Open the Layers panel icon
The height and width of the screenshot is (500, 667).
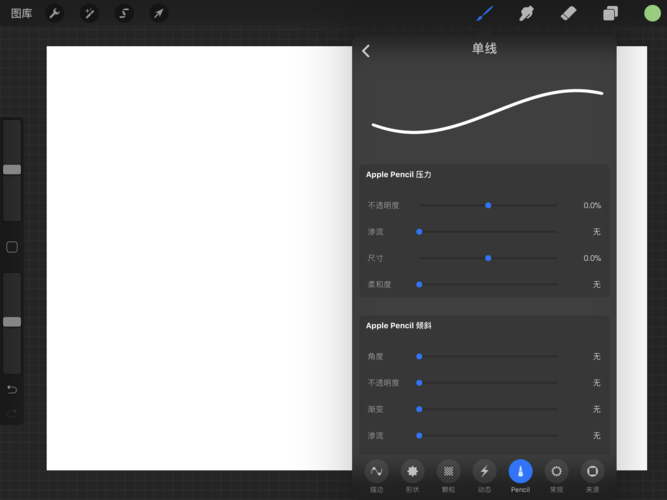pos(610,14)
